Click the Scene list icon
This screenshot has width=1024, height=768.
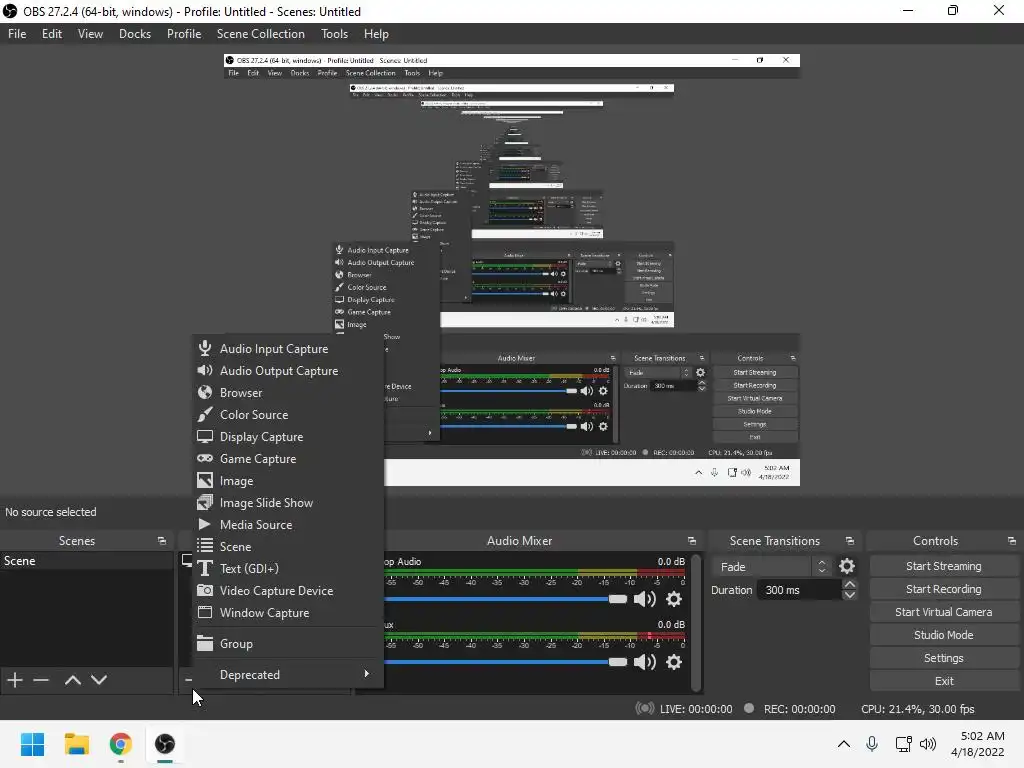(x=205, y=546)
